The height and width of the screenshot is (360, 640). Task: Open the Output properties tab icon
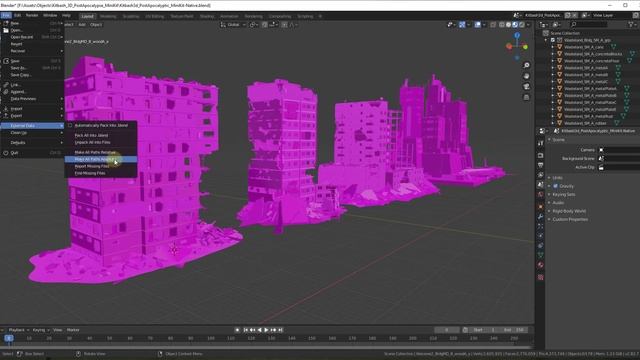540,165
